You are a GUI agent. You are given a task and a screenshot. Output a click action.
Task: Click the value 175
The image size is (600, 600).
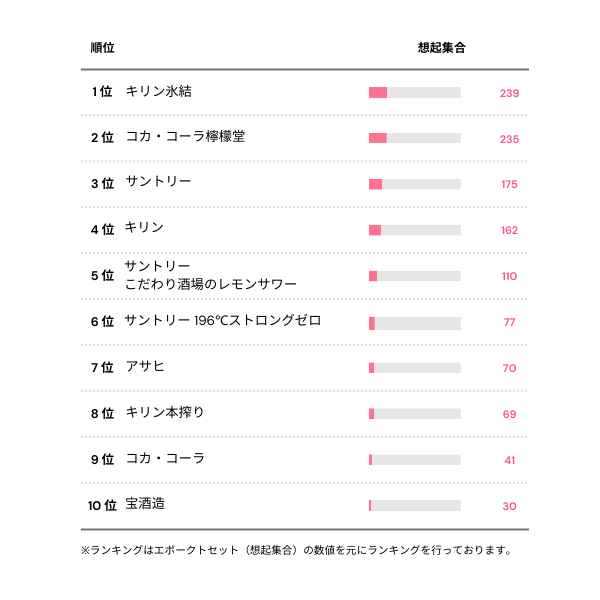[509, 185]
